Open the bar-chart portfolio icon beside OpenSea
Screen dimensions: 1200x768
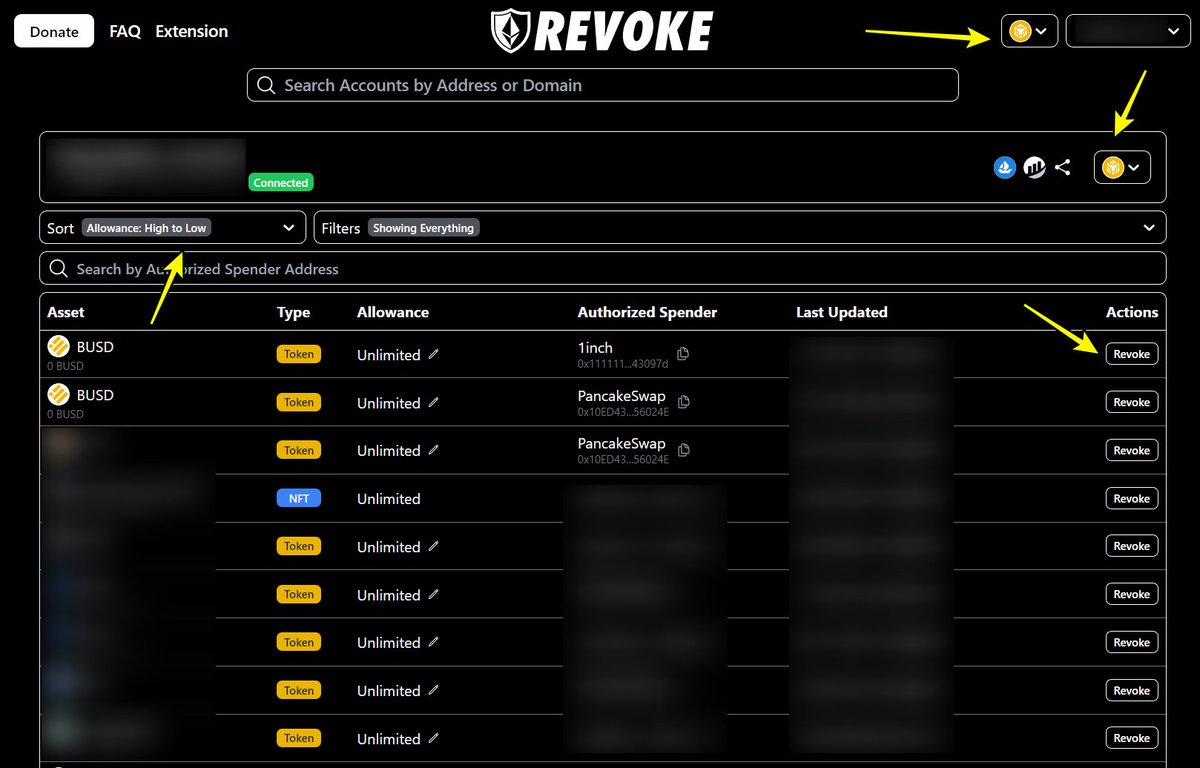click(x=1034, y=167)
